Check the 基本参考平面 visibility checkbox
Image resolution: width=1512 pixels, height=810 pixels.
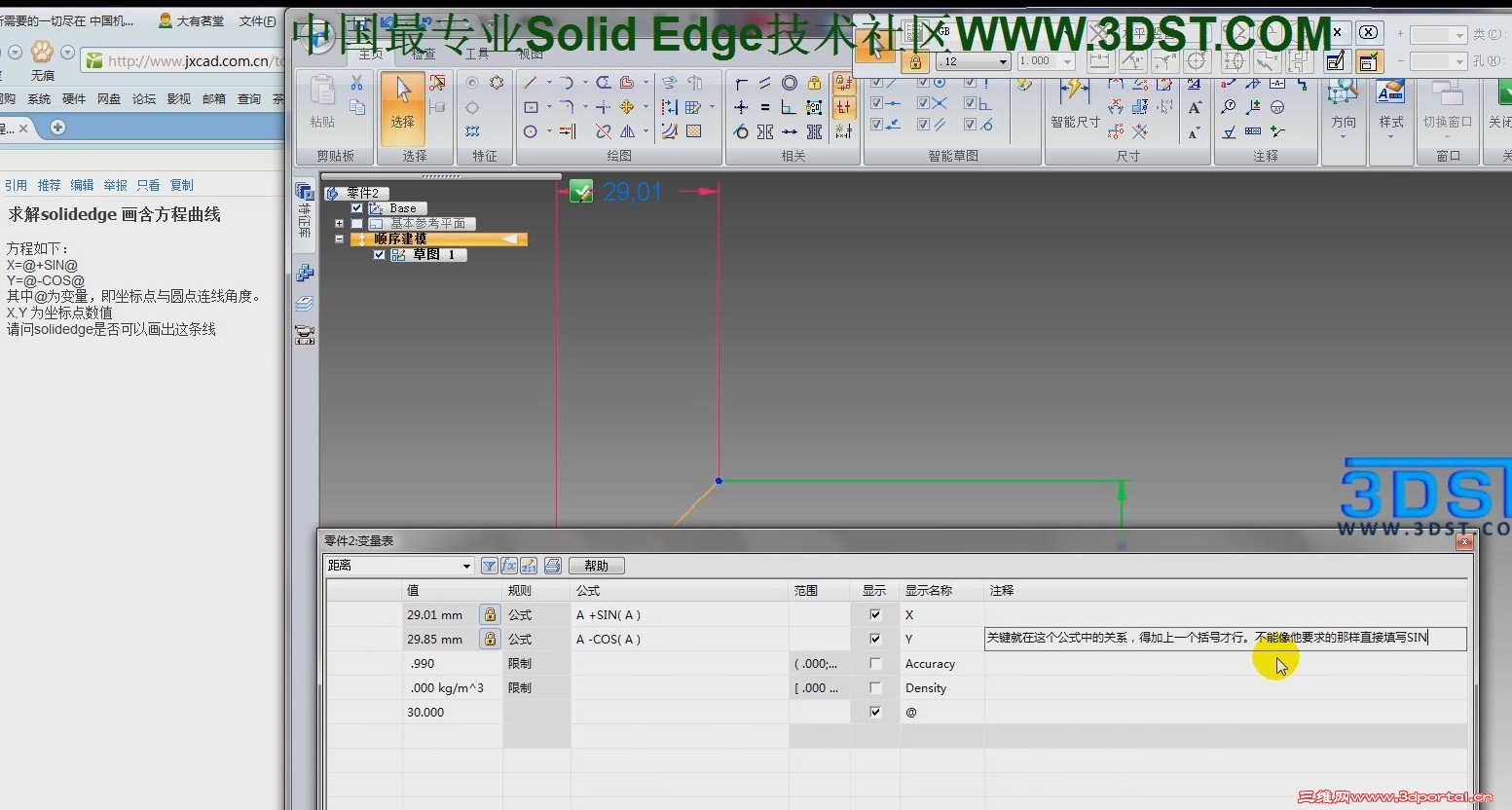tap(356, 224)
